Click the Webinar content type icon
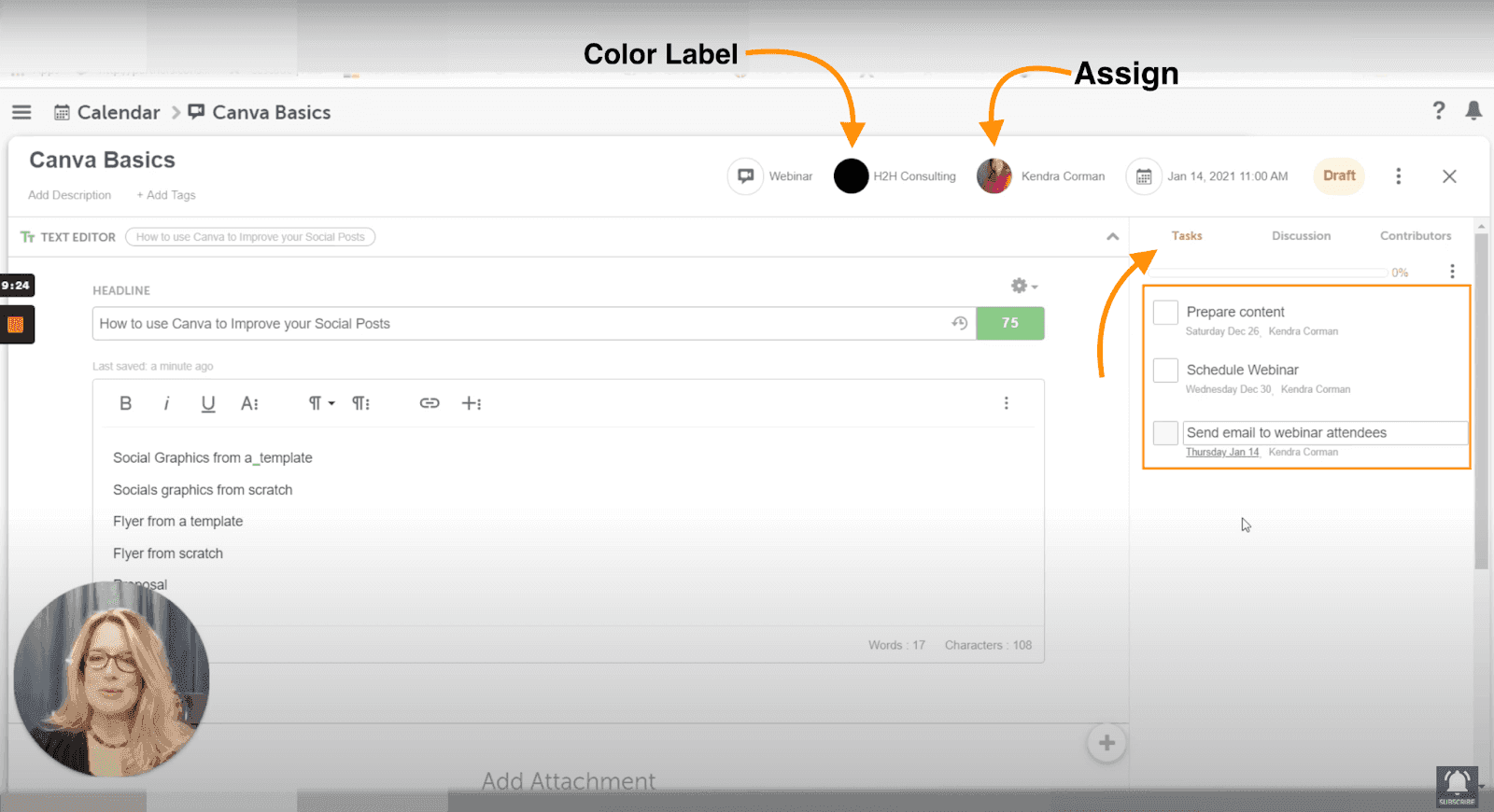This screenshot has width=1494, height=812. [x=746, y=175]
